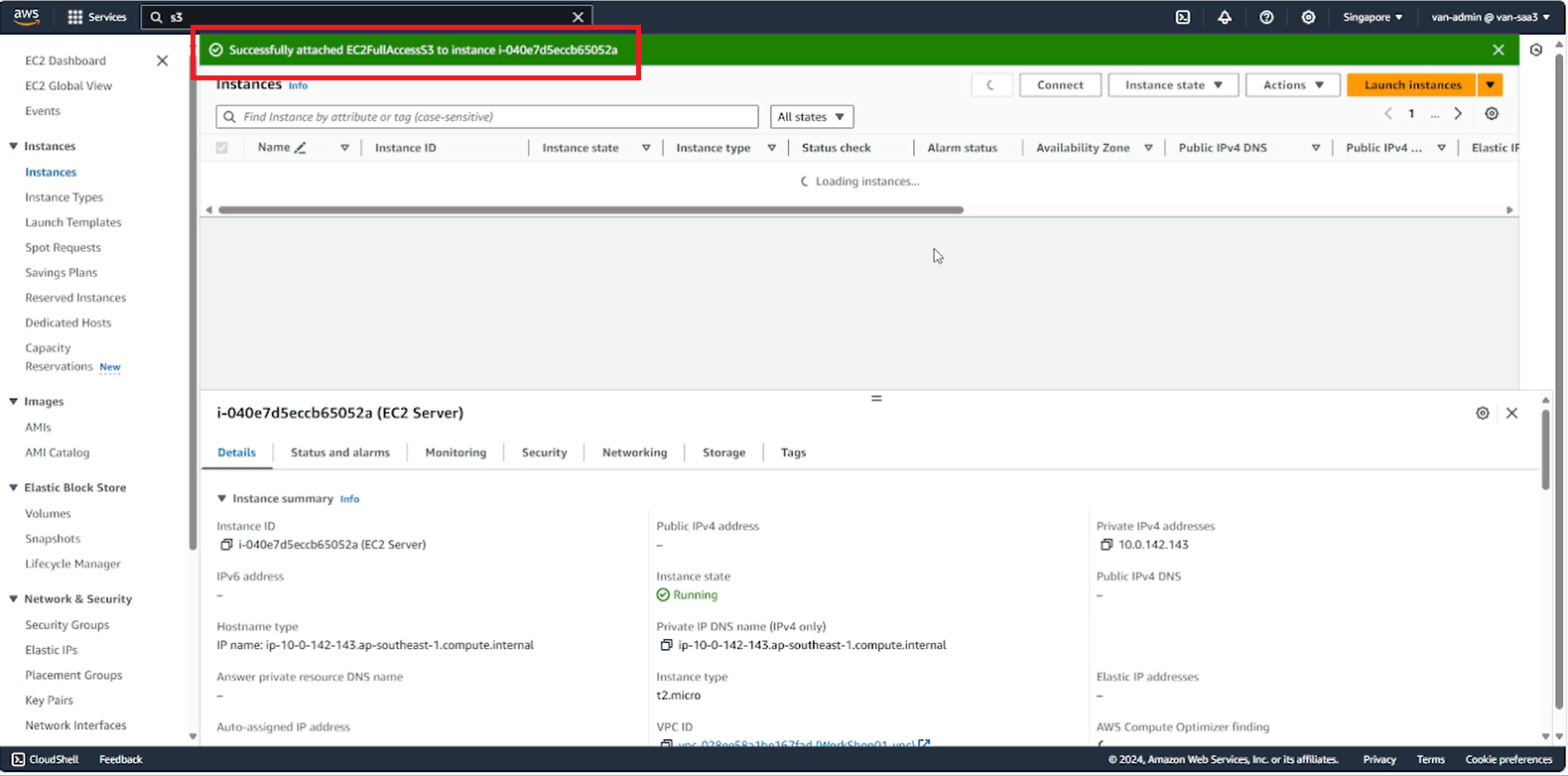Open Instance summary Info link
The width and height of the screenshot is (1568, 776).
pos(349,499)
